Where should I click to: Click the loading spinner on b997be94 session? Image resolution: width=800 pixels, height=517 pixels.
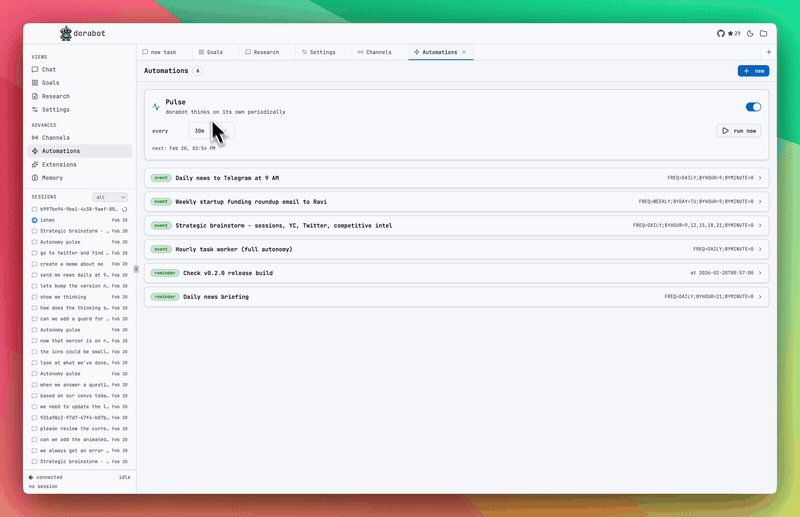pos(124,209)
